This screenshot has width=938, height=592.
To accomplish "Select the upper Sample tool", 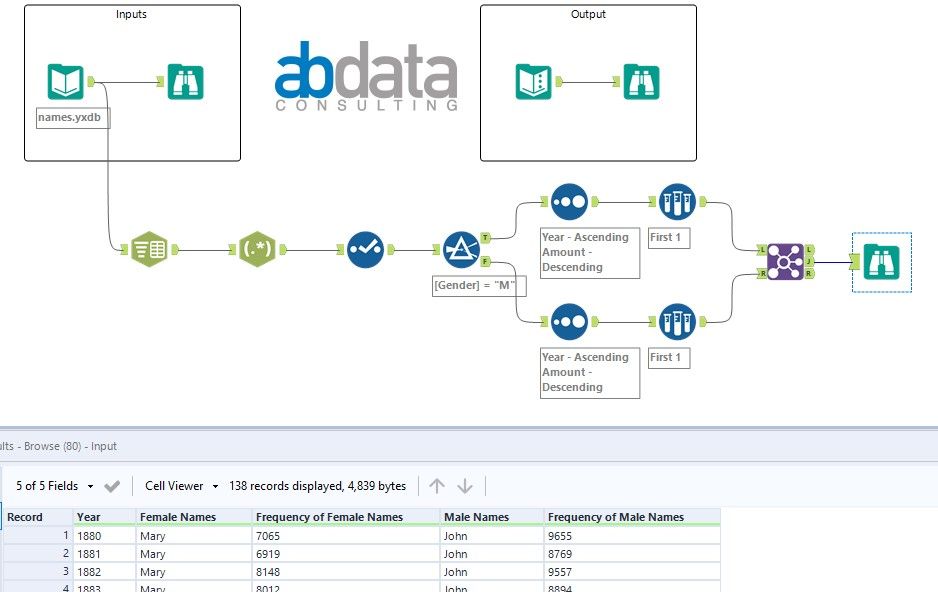I will pos(677,202).
